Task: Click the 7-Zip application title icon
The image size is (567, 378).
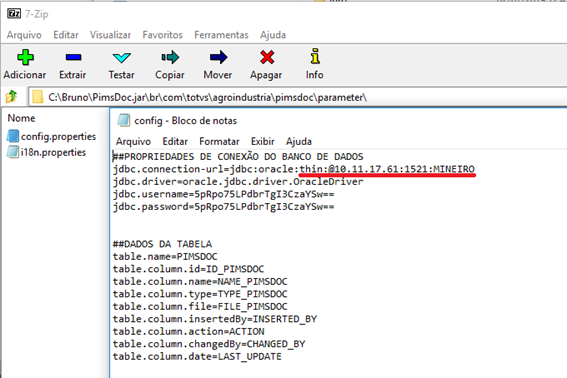Action: pyautogui.click(x=14, y=14)
